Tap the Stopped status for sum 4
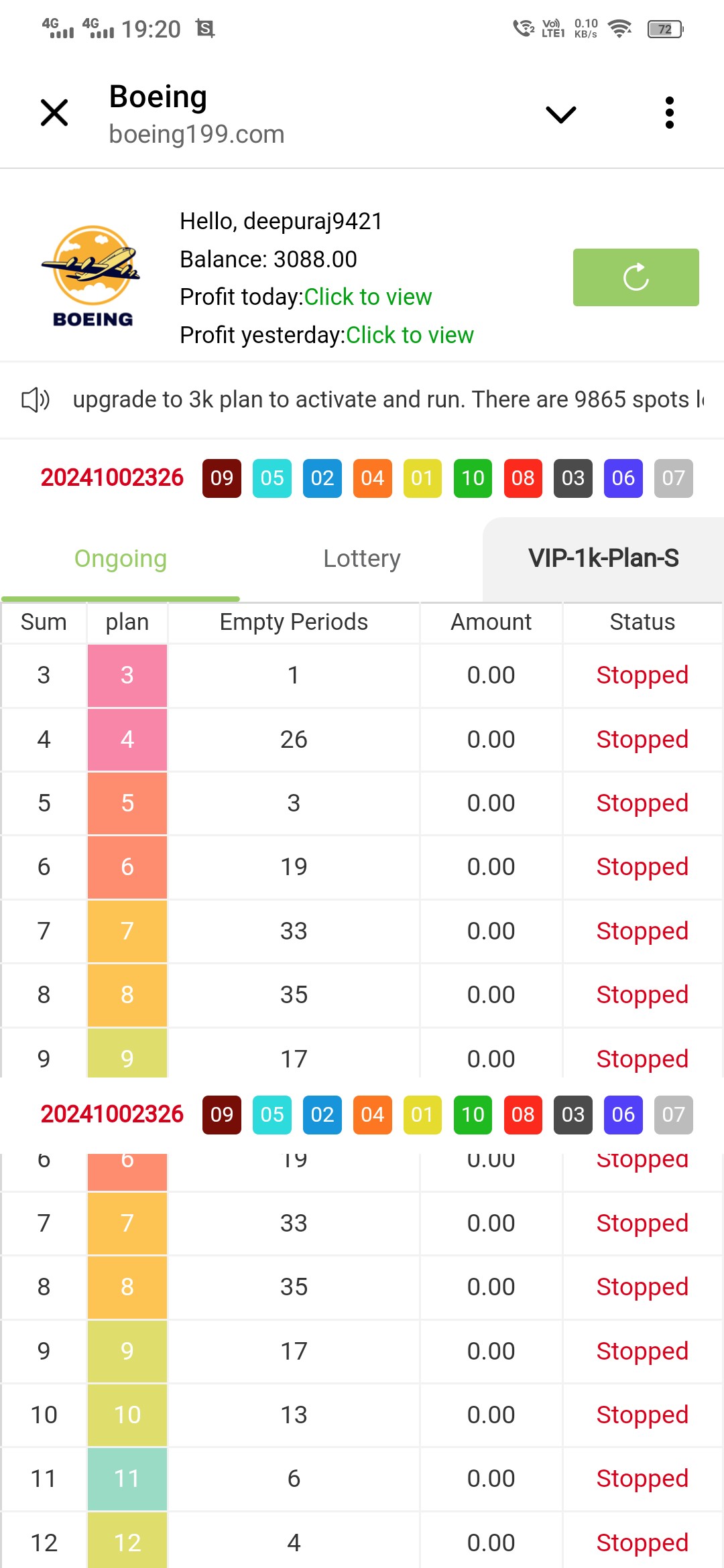Image resolution: width=724 pixels, height=1568 pixels. click(642, 740)
